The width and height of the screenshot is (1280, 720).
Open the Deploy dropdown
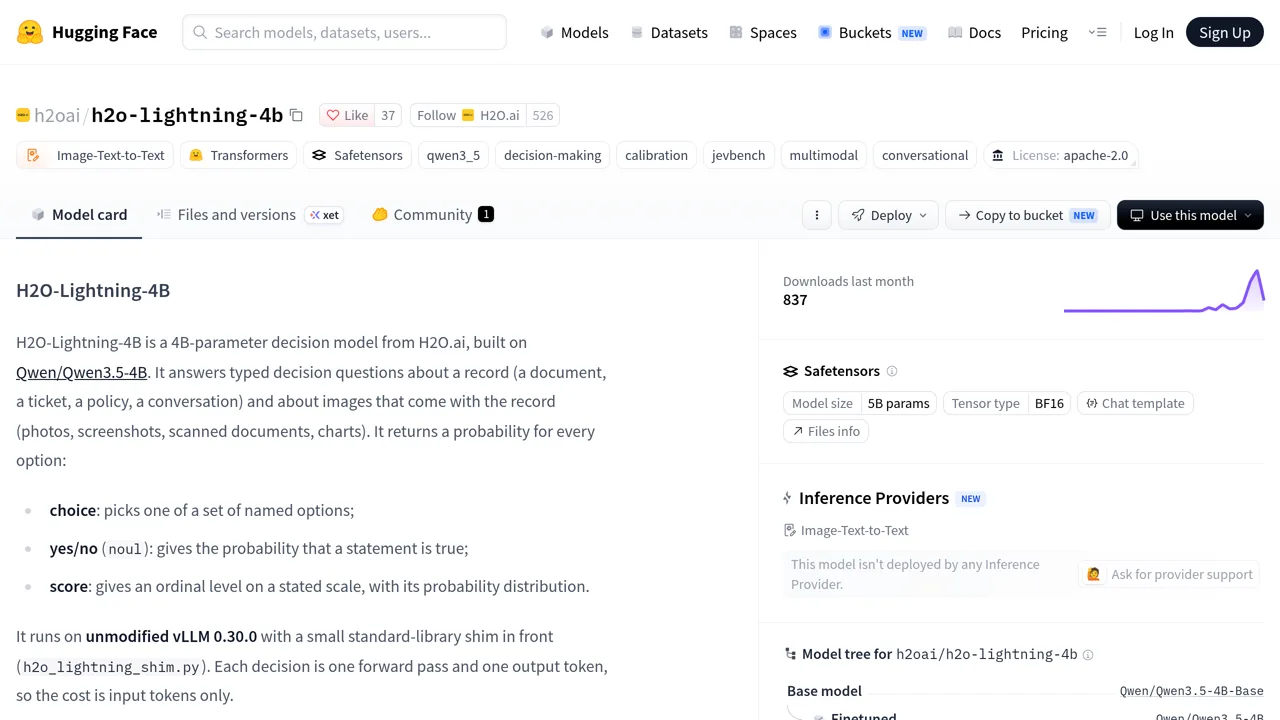click(x=889, y=215)
